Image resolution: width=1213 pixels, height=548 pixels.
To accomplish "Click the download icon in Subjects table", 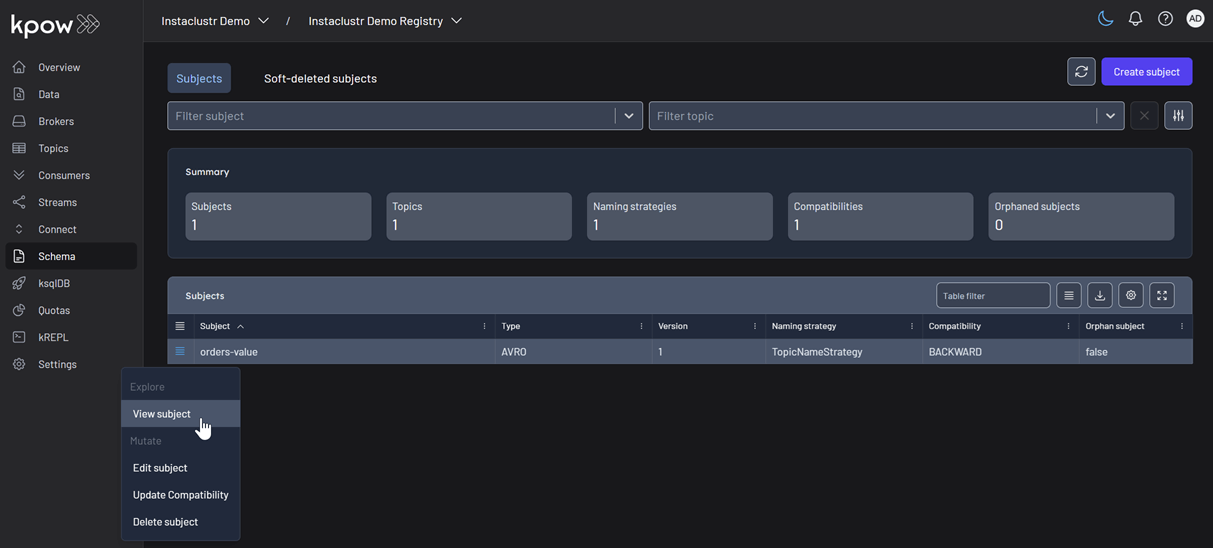I will (1100, 296).
